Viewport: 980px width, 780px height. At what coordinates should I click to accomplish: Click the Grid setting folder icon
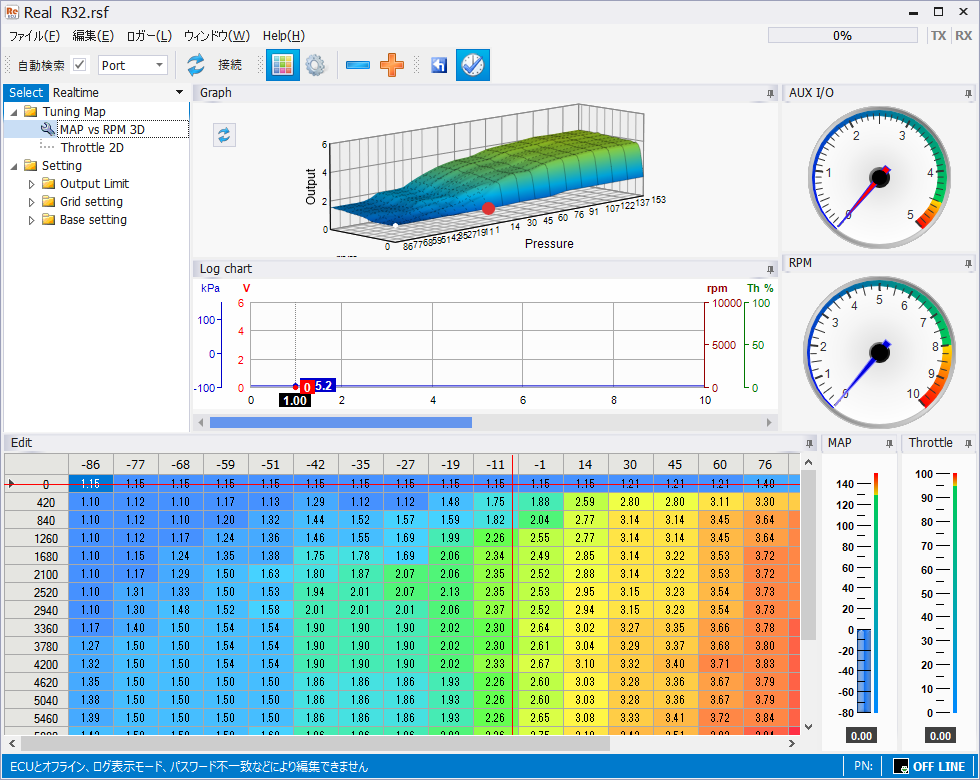(x=49, y=202)
